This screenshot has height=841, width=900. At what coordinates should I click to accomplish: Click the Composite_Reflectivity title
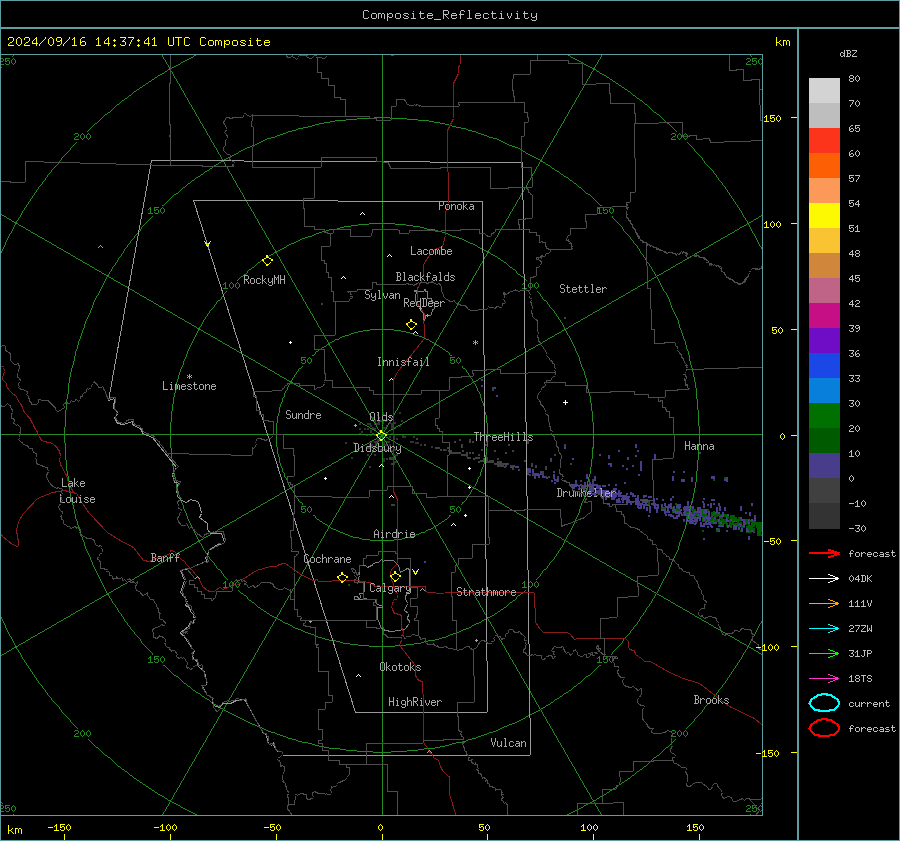click(449, 15)
